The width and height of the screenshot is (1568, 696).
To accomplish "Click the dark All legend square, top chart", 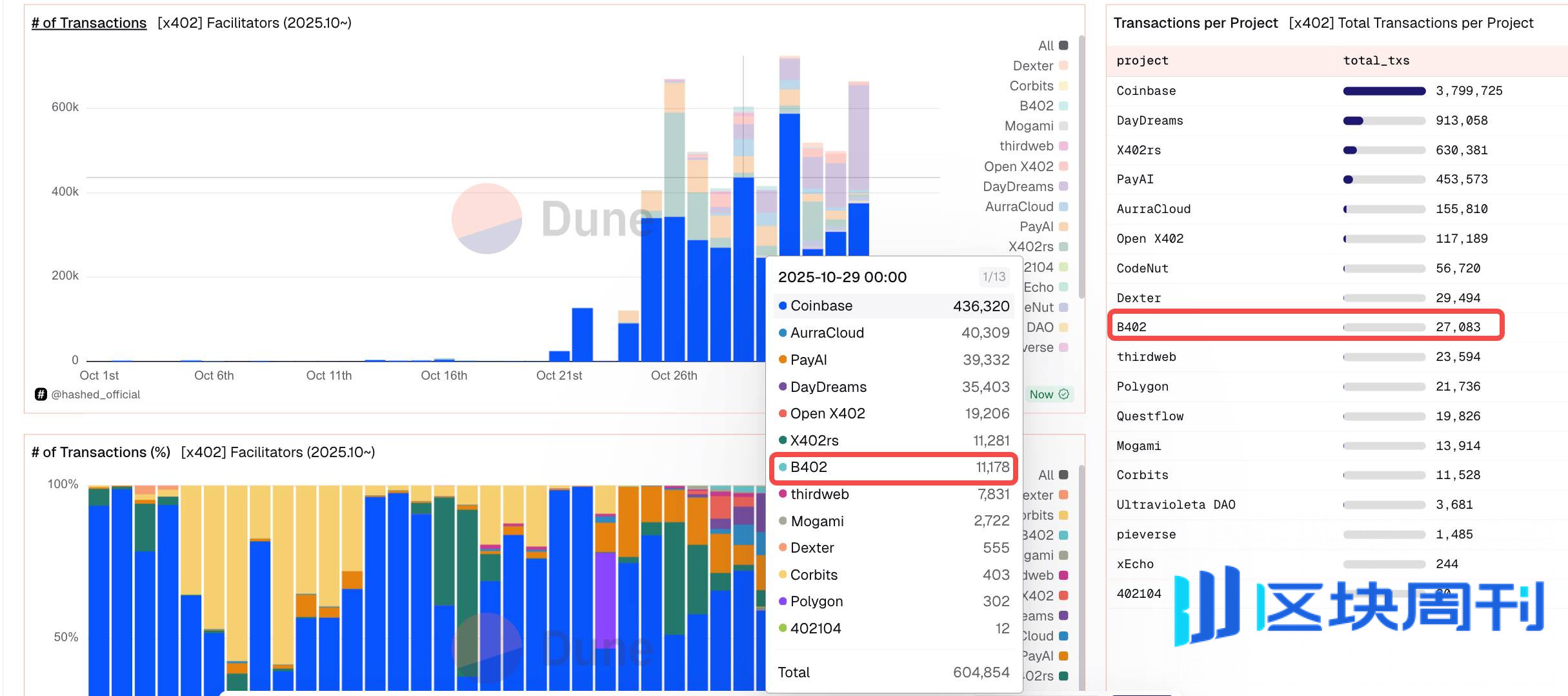I will (x=1063, y=46).
